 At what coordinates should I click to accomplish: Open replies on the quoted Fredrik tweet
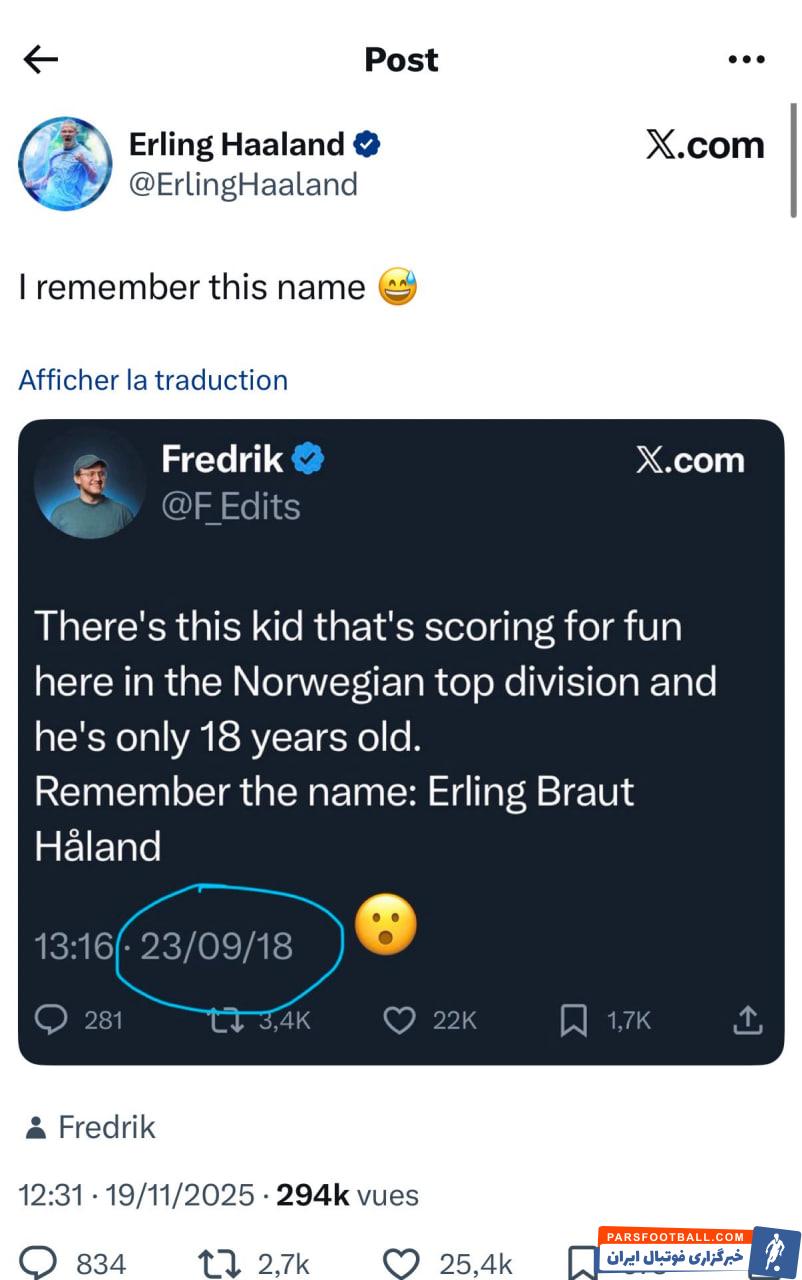click(50, 1020)
